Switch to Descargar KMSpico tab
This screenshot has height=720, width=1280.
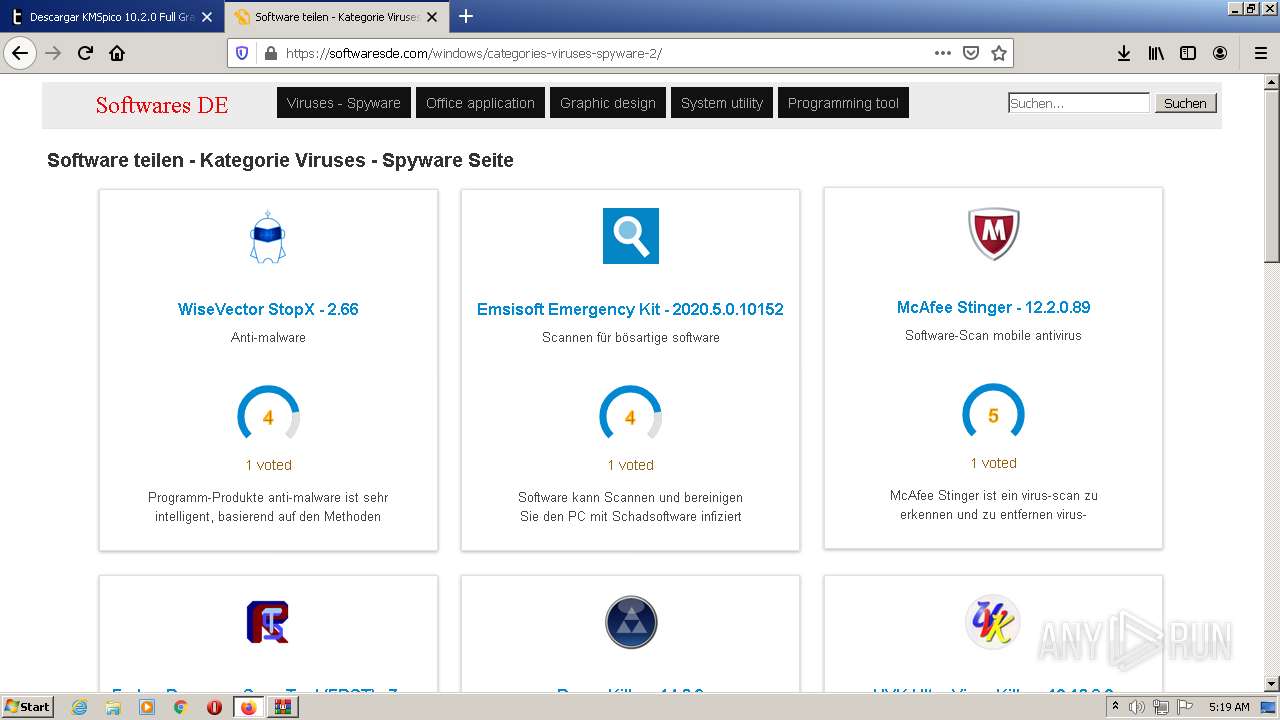point(112,17)
